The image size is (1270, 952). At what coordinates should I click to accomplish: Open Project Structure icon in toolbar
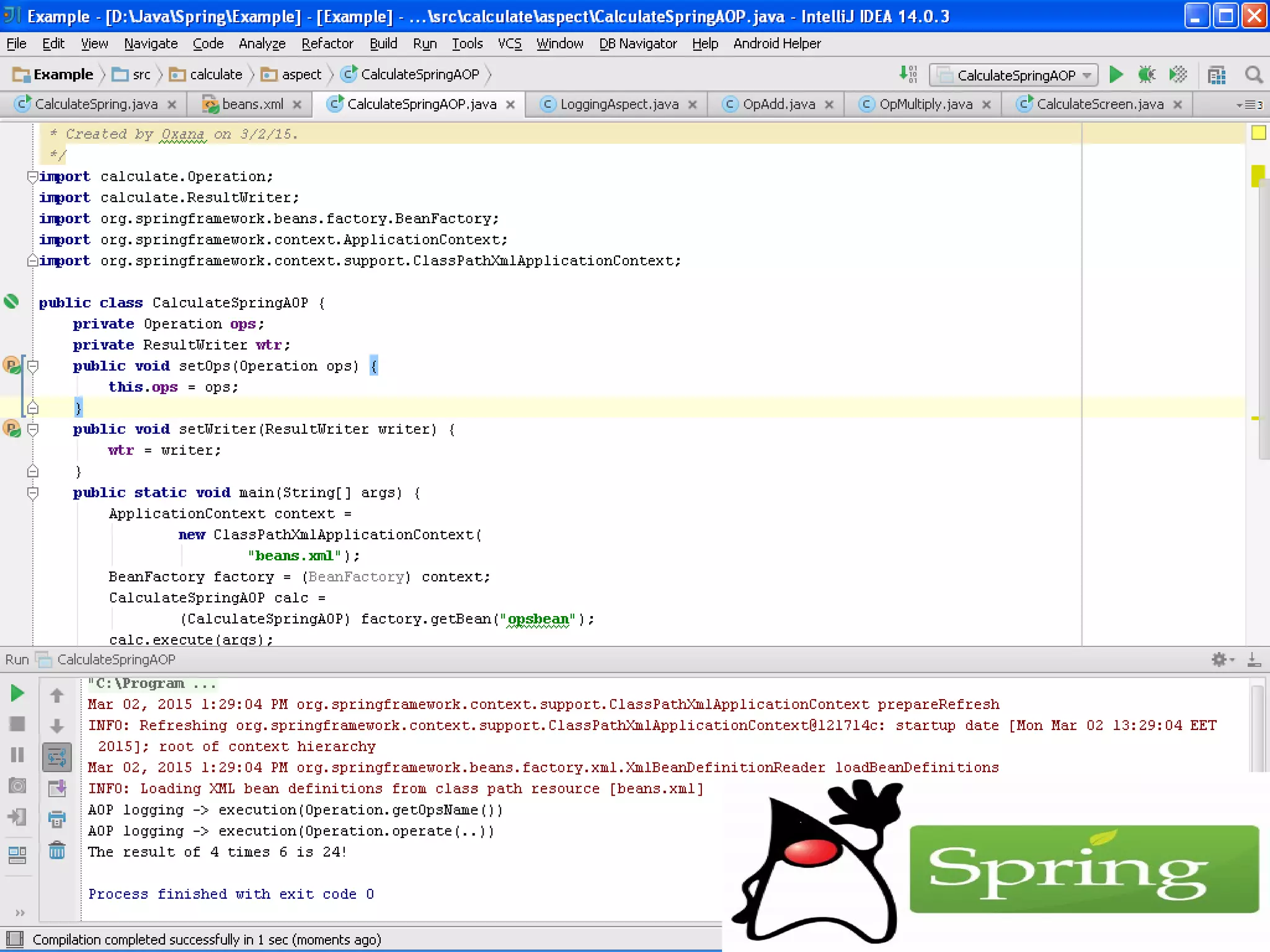1217,76
